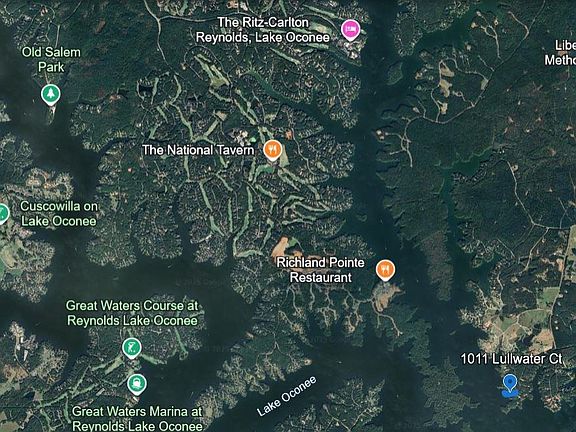Click the Lake Oconee water label
This screenshot has width=576, height=432.
[x=287, y=396]
